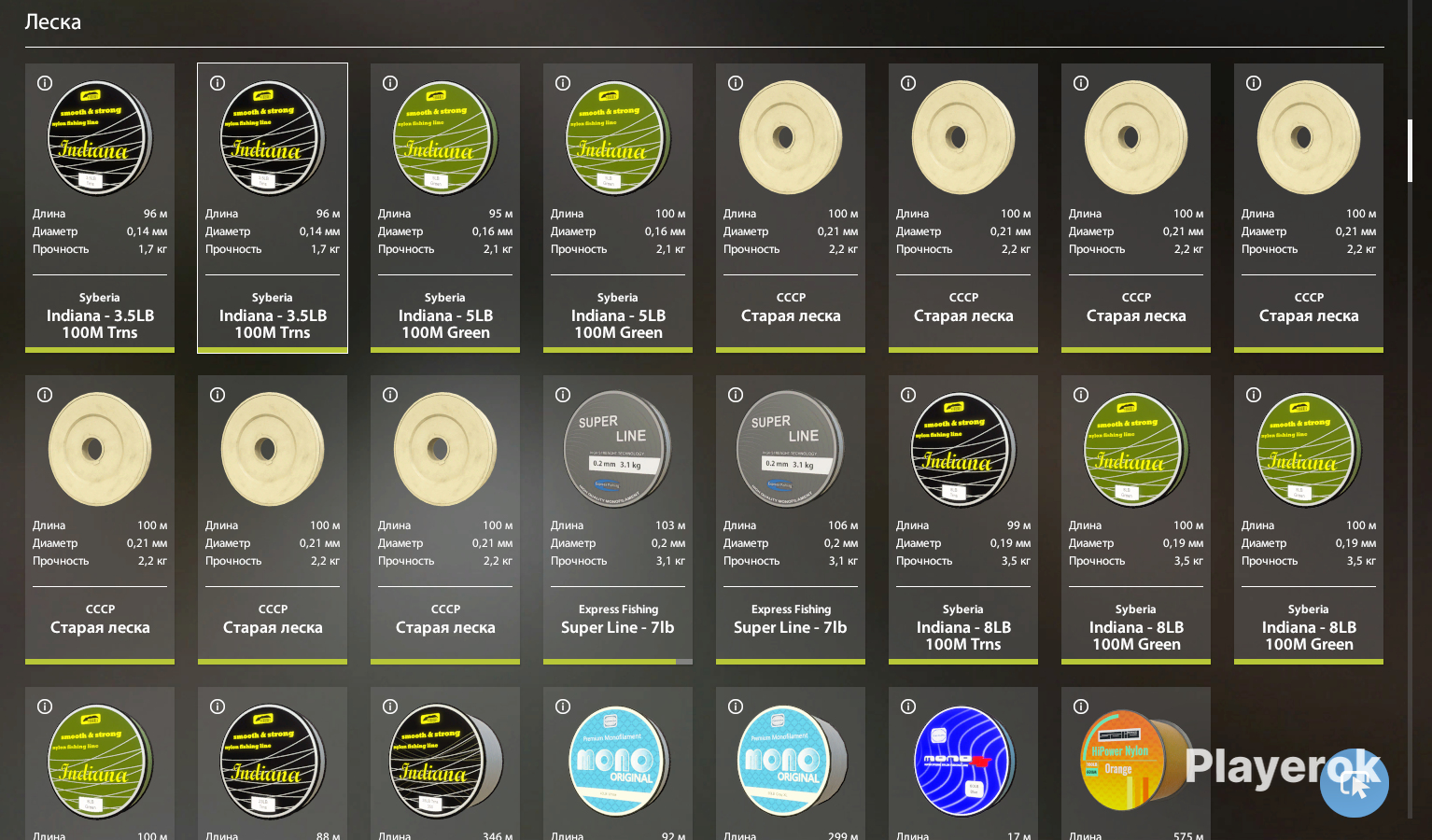Choose the Mono Original 92 м spool image
This screenshot has height=840, width=1432.
(x=618, y=761)
